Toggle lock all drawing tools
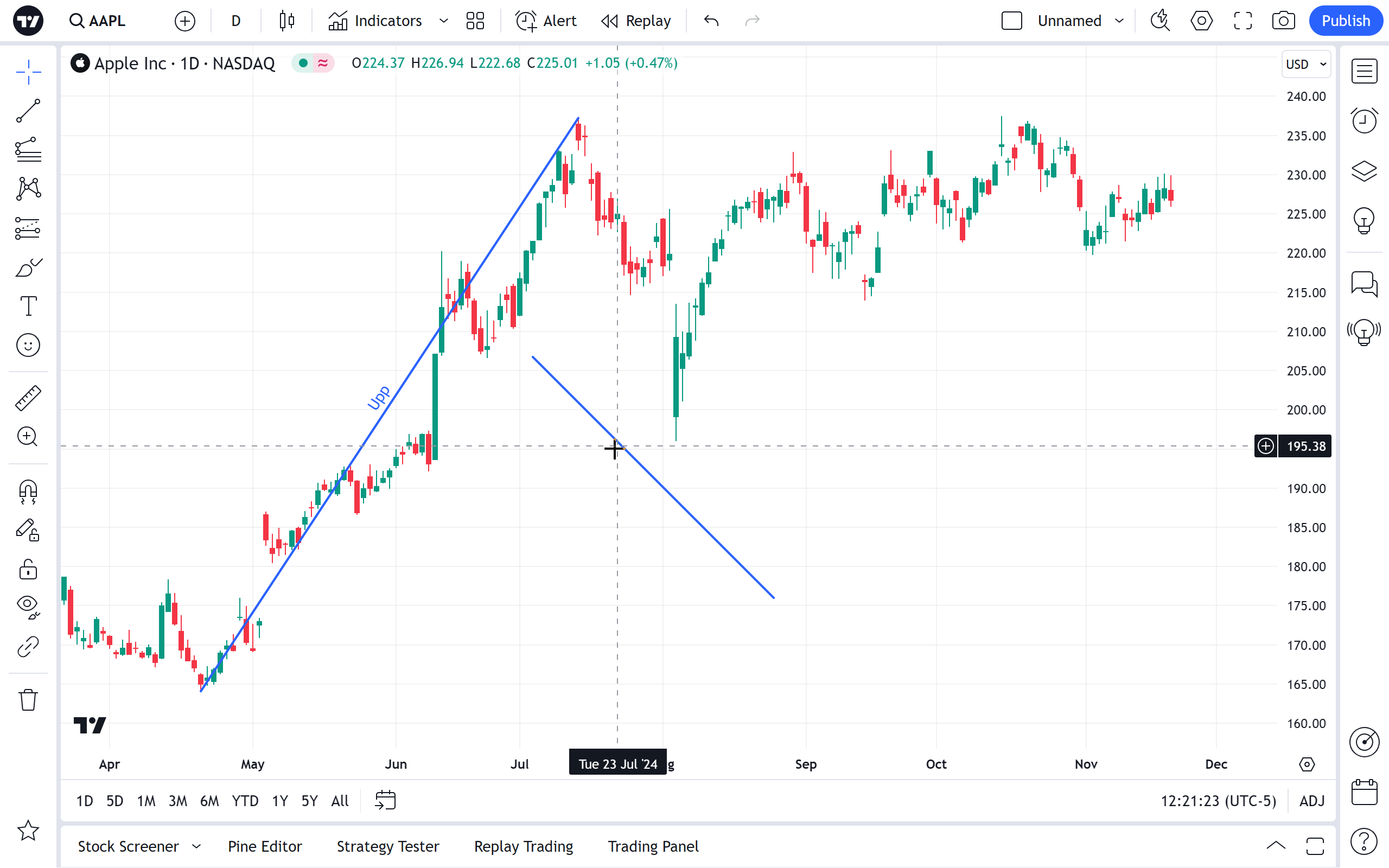 (x=28, y=570)
